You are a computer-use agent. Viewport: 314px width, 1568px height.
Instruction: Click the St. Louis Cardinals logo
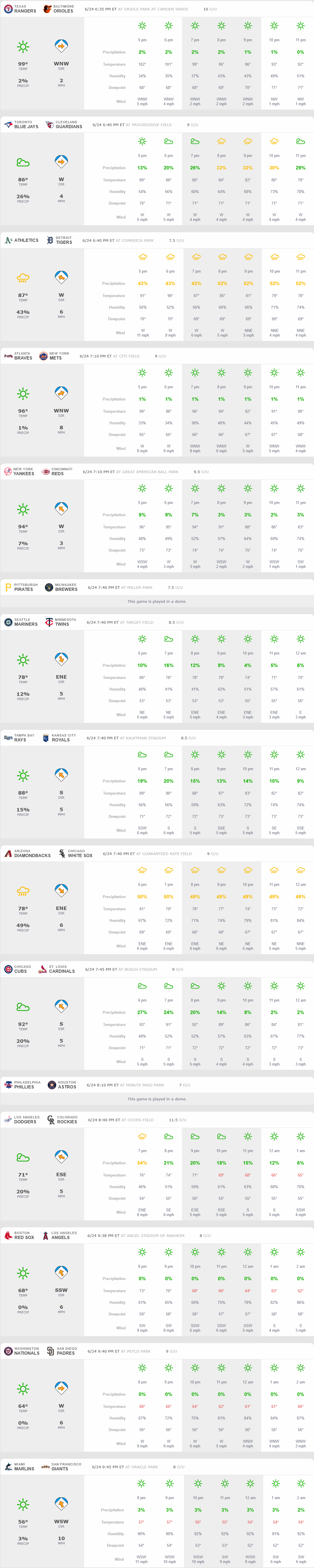42,969
